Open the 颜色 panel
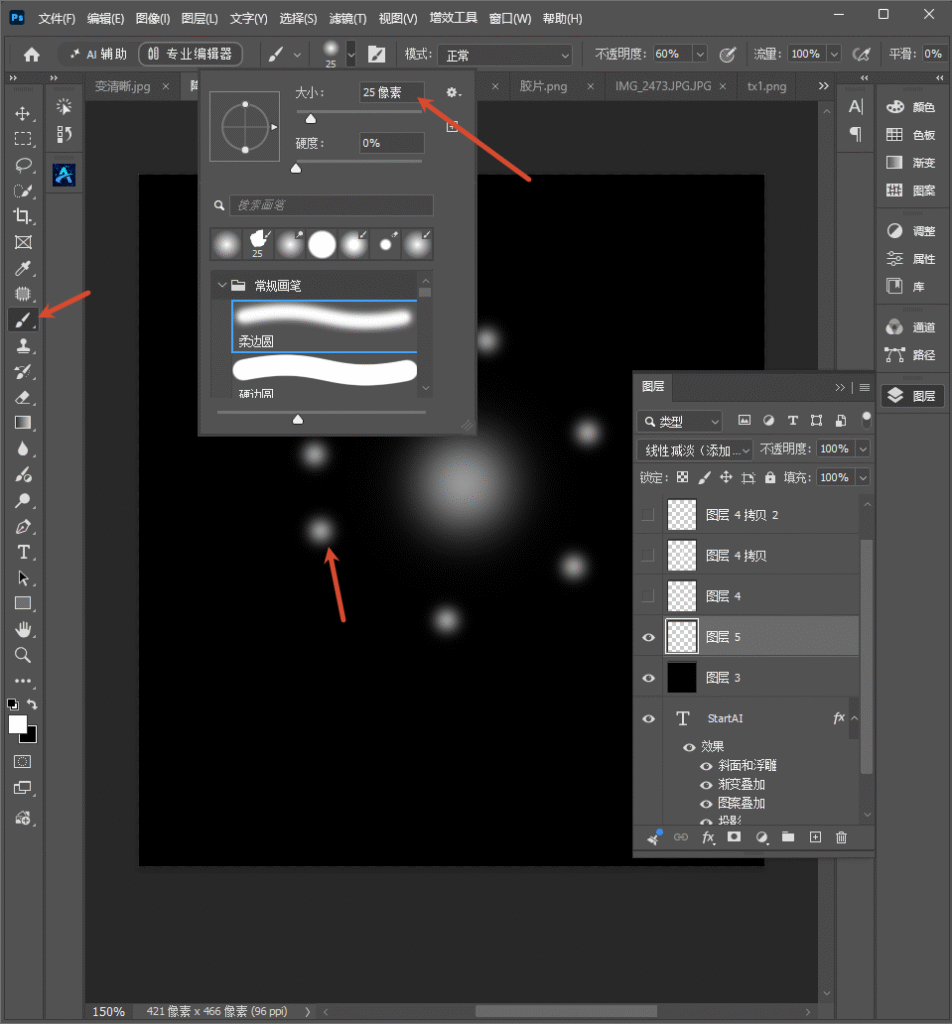The width and height of the screenshot is (952, 1024). [912, 107]
